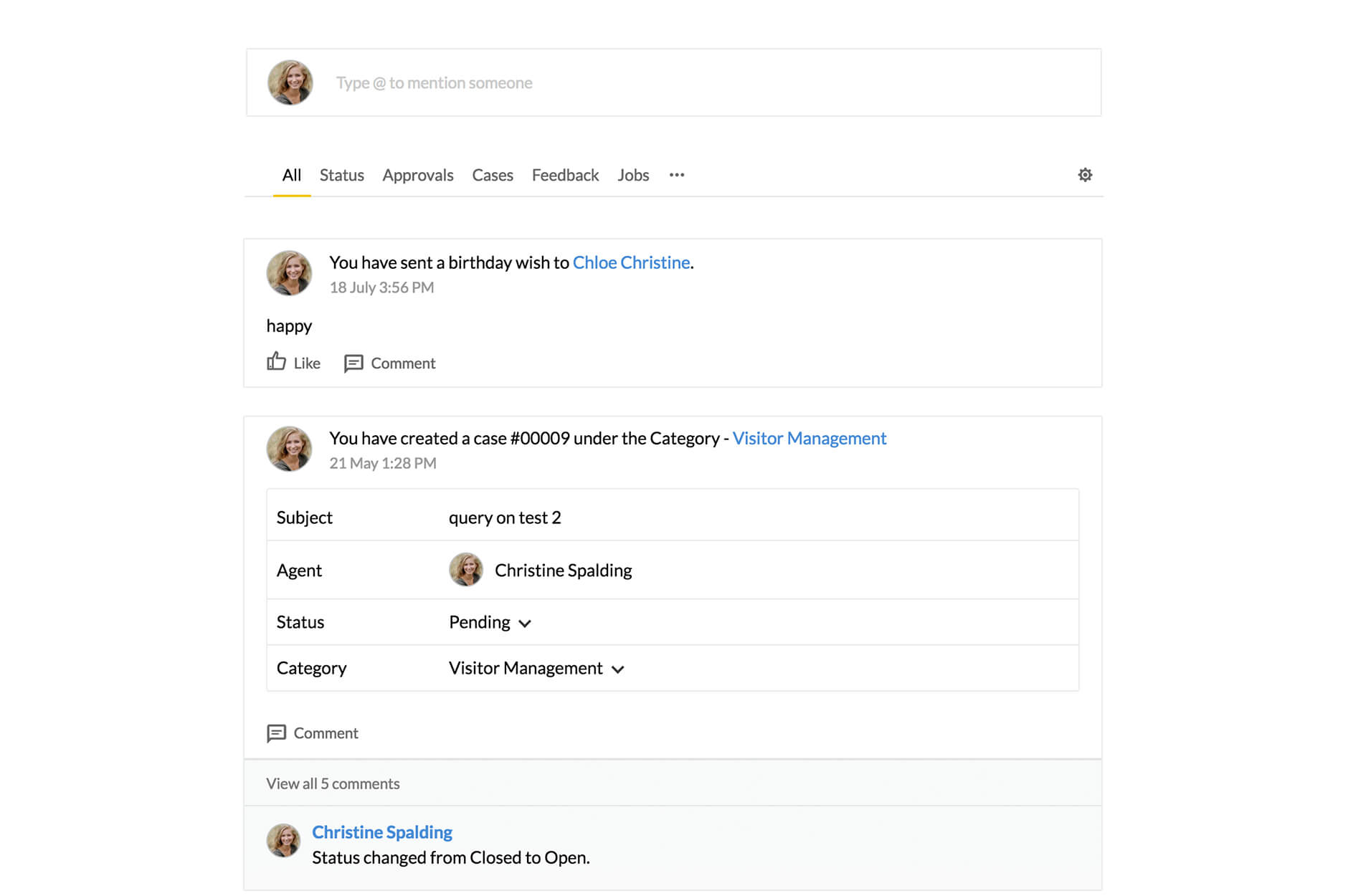Open the Visitor Management category link
Image resolution: width=1348 pixels, height=896 pixels.
[x=809, y=438]
